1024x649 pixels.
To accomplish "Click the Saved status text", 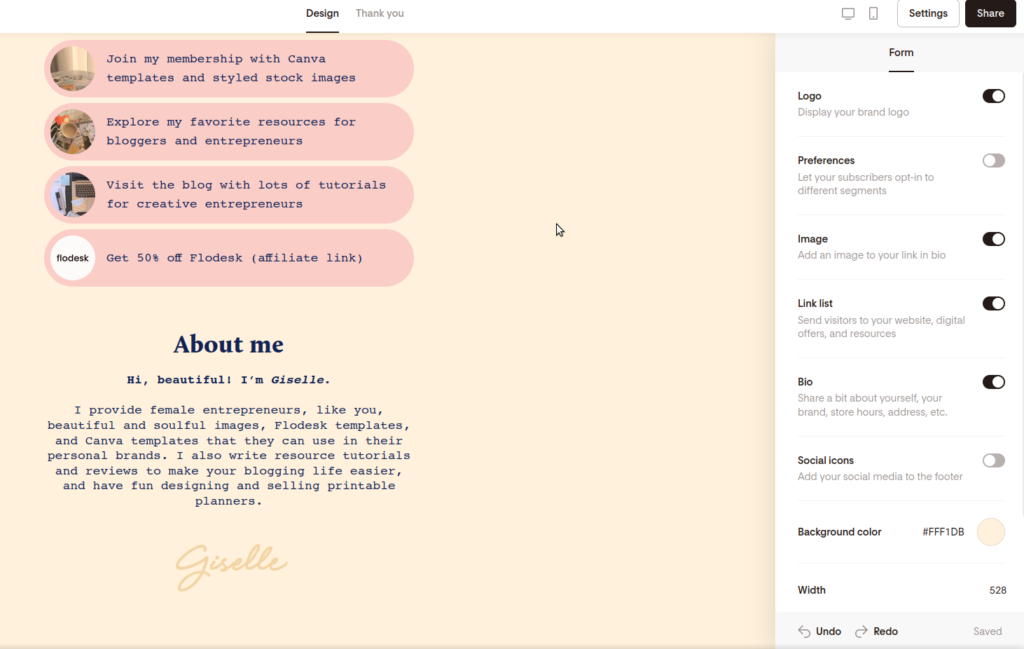I will pyautogui.click(x=987, y=631).
